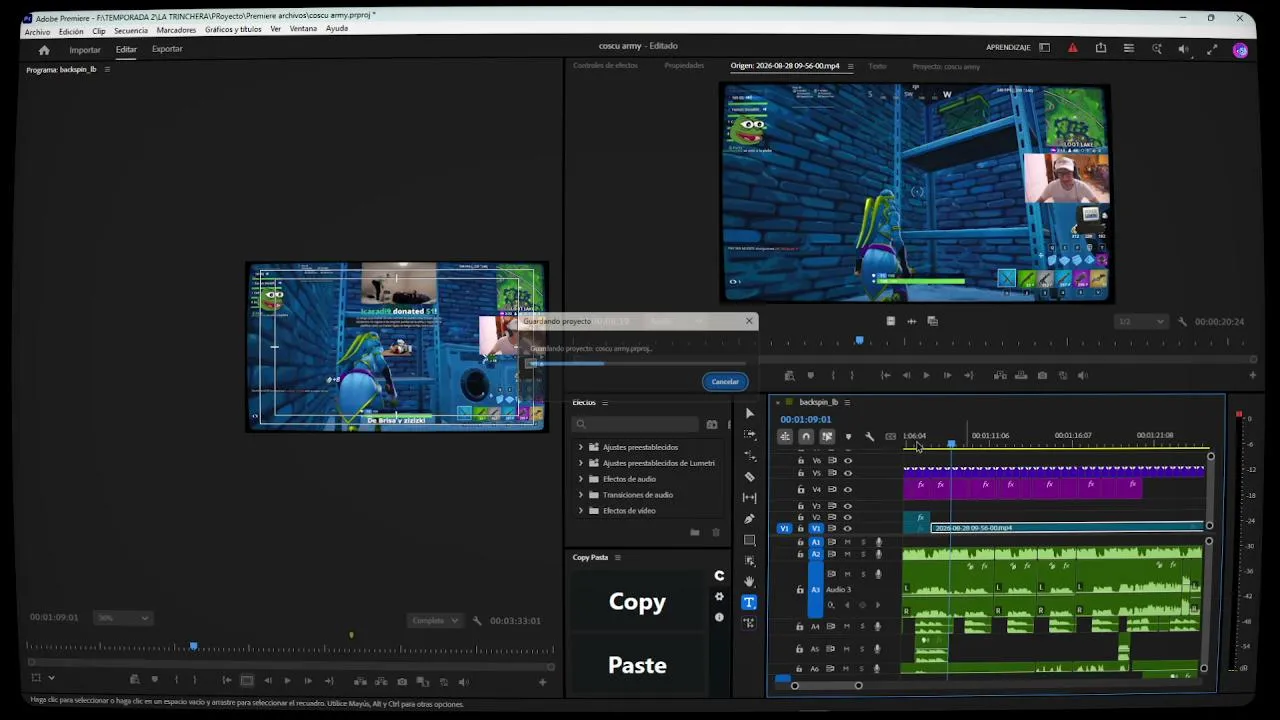
Task: Open the Archivo menu
Action: click(37, 31)
